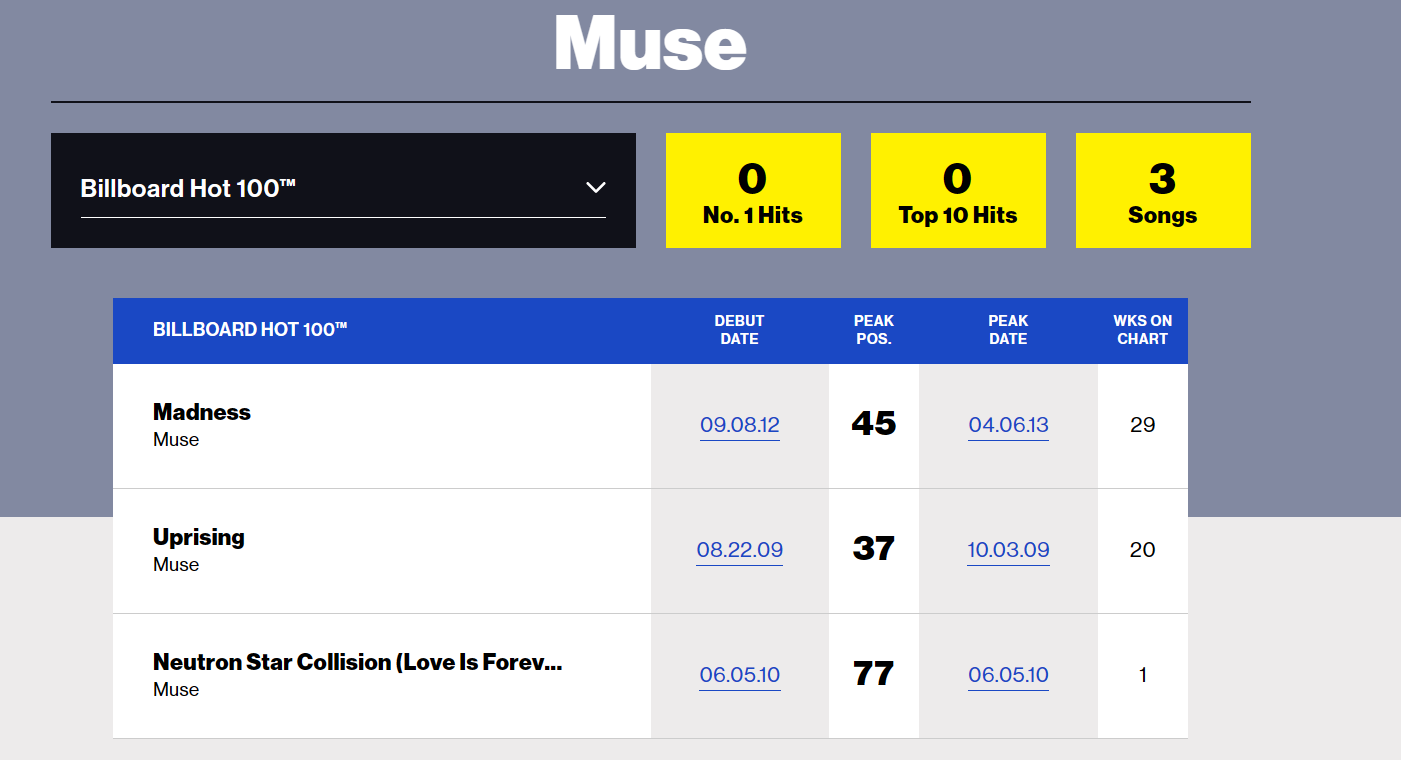Select the Madness song title
Screen dimensions: 1401x760
coord(202,412)
